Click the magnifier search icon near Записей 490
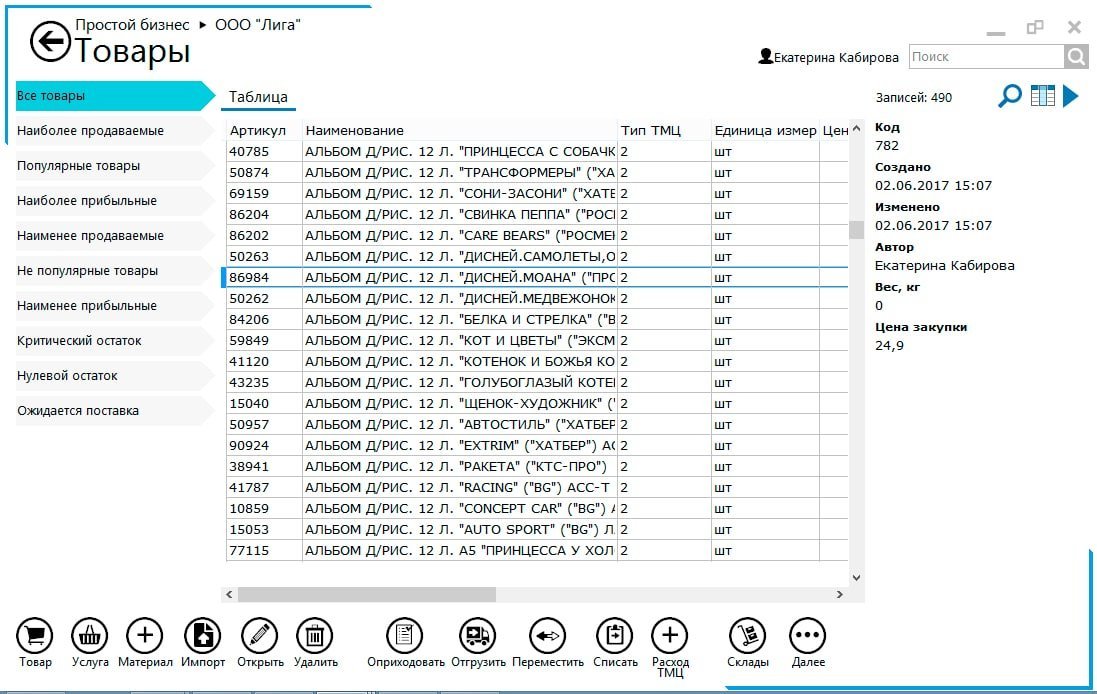 pos(1010,96)
